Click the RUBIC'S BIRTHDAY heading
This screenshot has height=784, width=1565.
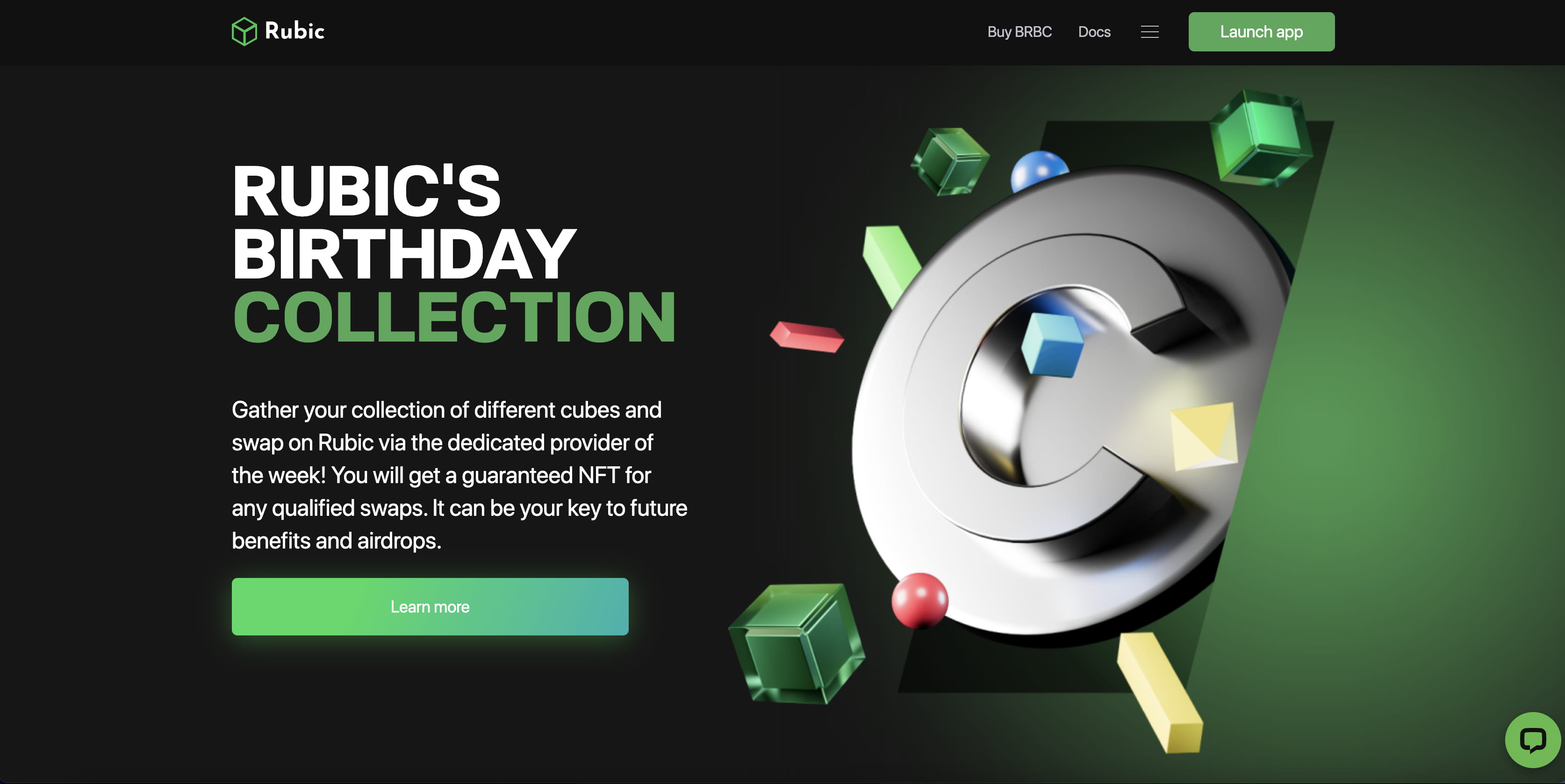click(x=404, y=222)
